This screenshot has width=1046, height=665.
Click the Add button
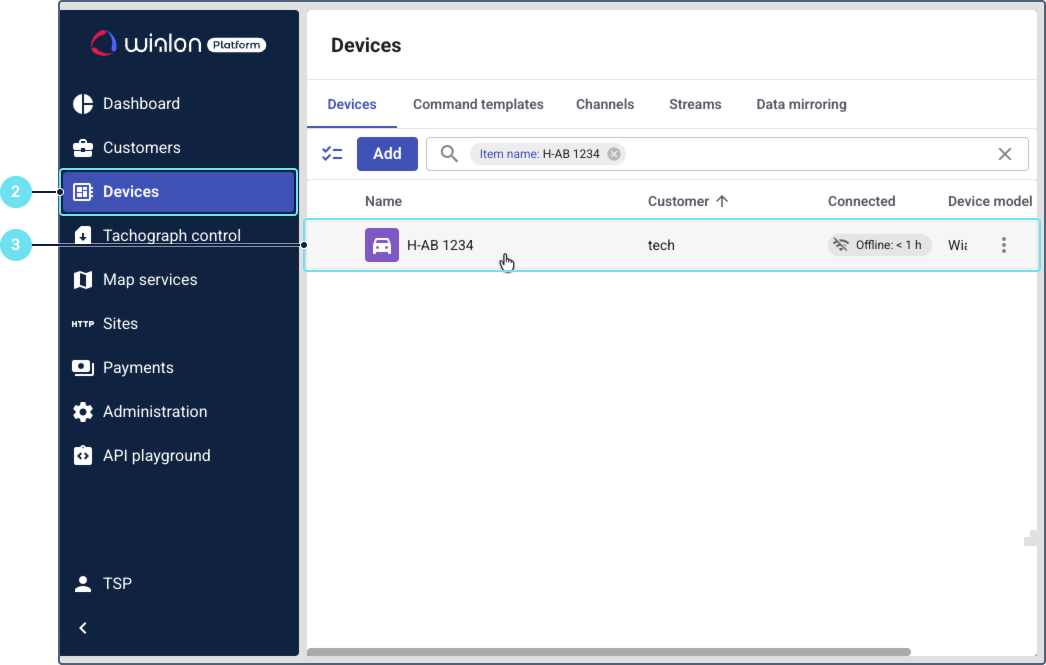[x=387, y=153]
